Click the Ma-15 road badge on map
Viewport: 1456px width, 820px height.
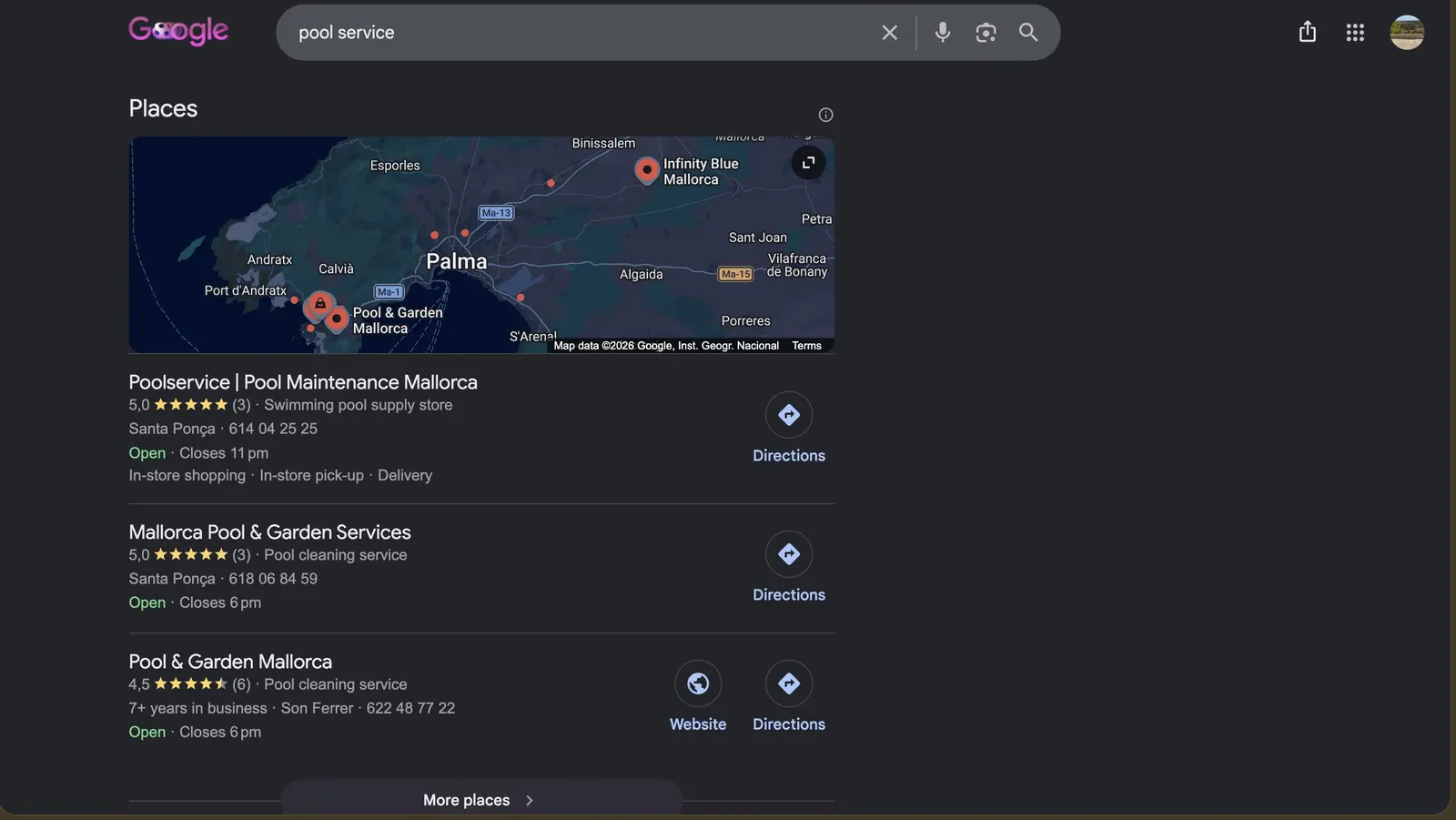[735, 274]
